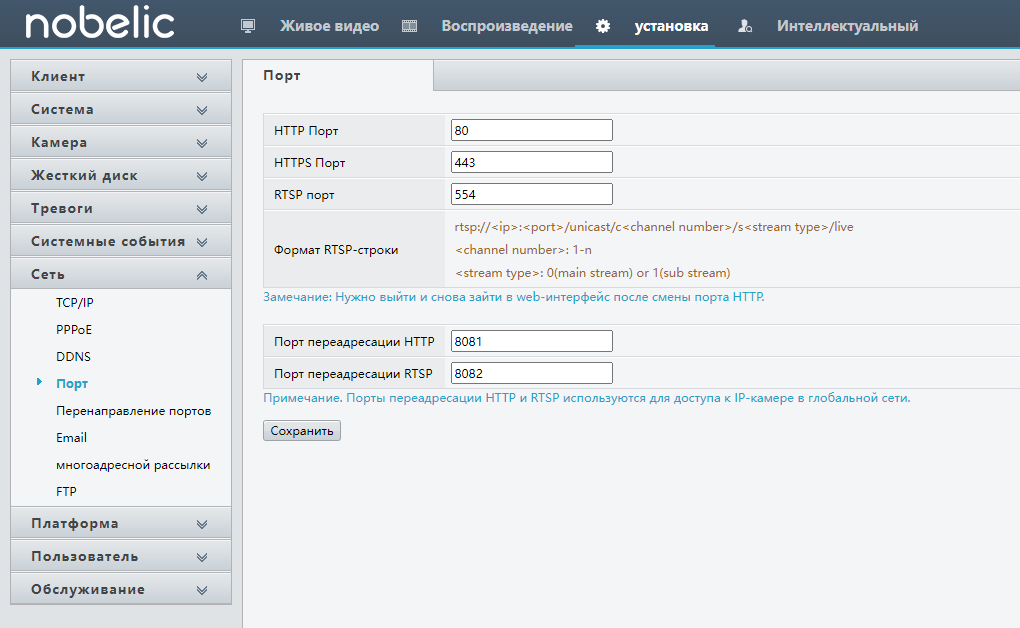Open the FTP settings page
Viewport: 1020px width, 628px height.
pos(66,492)
